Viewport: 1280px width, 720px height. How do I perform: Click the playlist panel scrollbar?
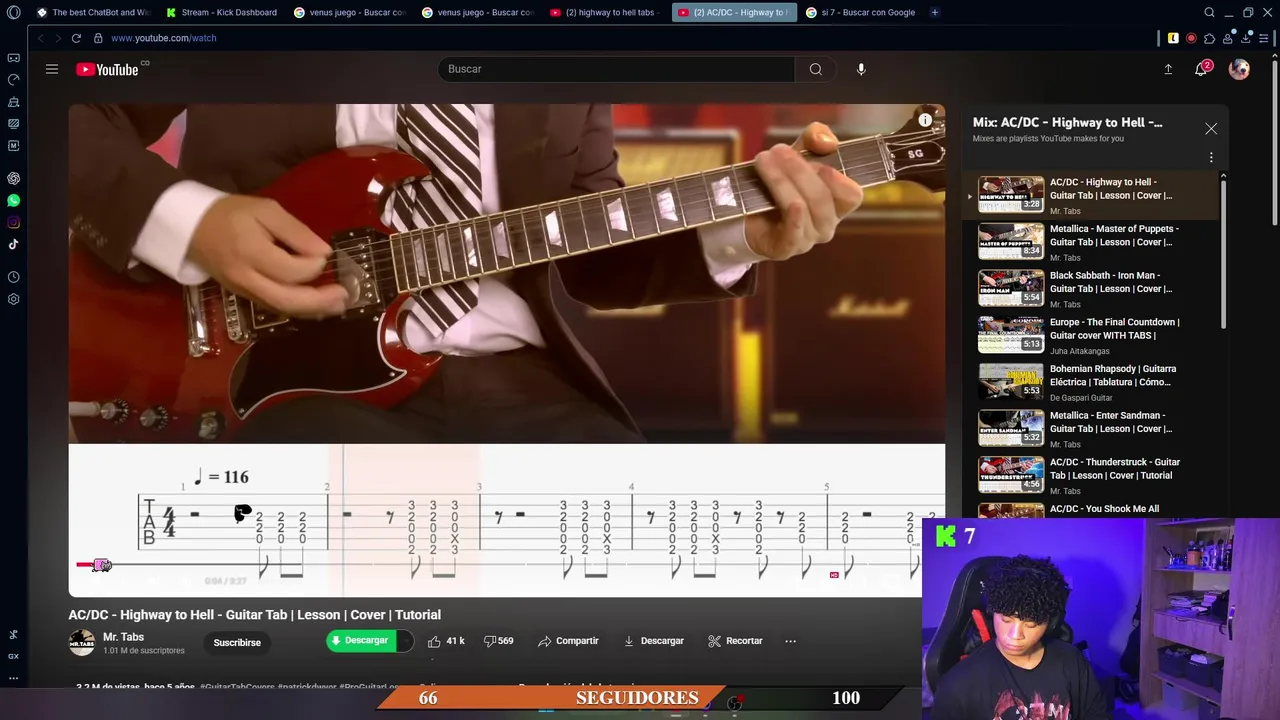(x=1223, y=253)
